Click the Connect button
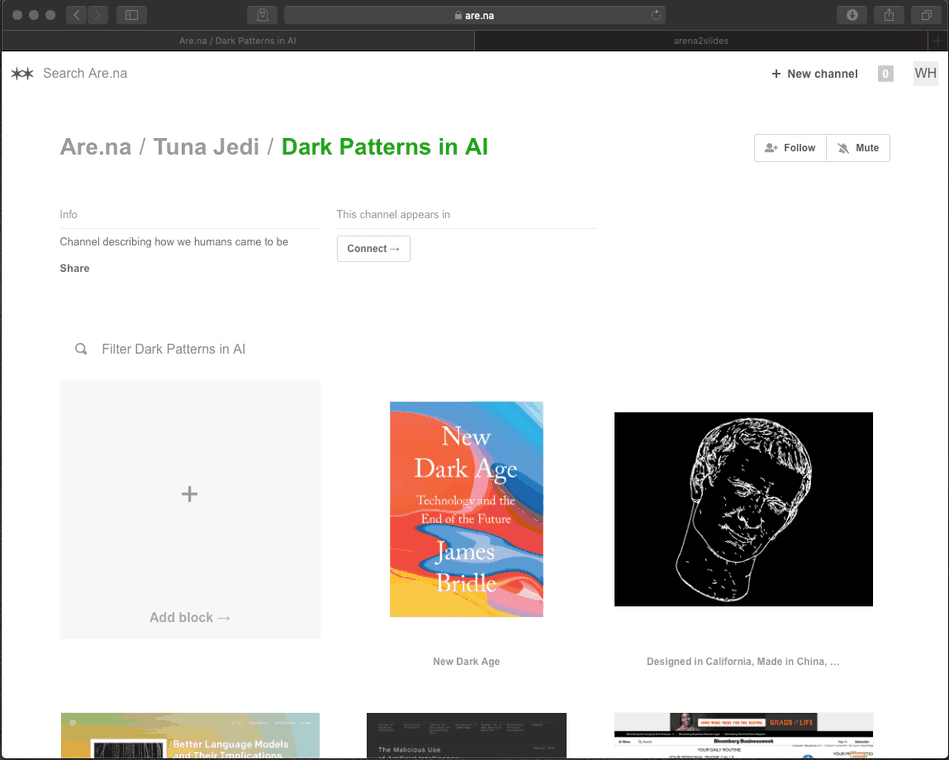The width and height of the screenshot is (949, 760). coord(373,249)
